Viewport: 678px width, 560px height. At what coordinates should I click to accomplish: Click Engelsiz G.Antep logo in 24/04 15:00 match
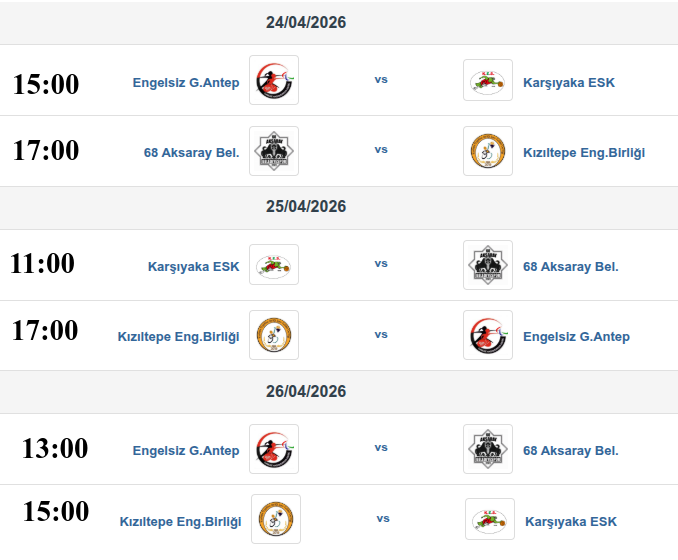coord(273,81)
